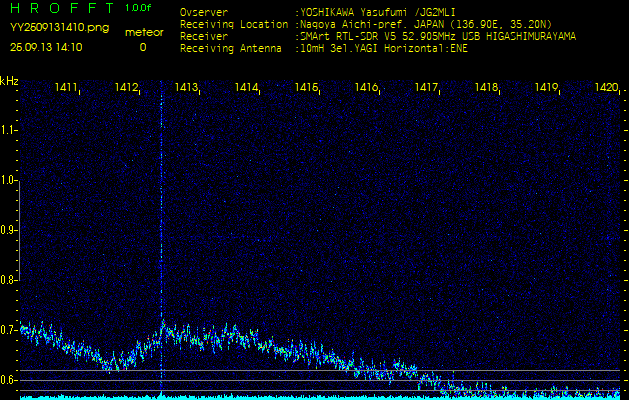Click the 0.8 frequency axis label

pos(9,280)
